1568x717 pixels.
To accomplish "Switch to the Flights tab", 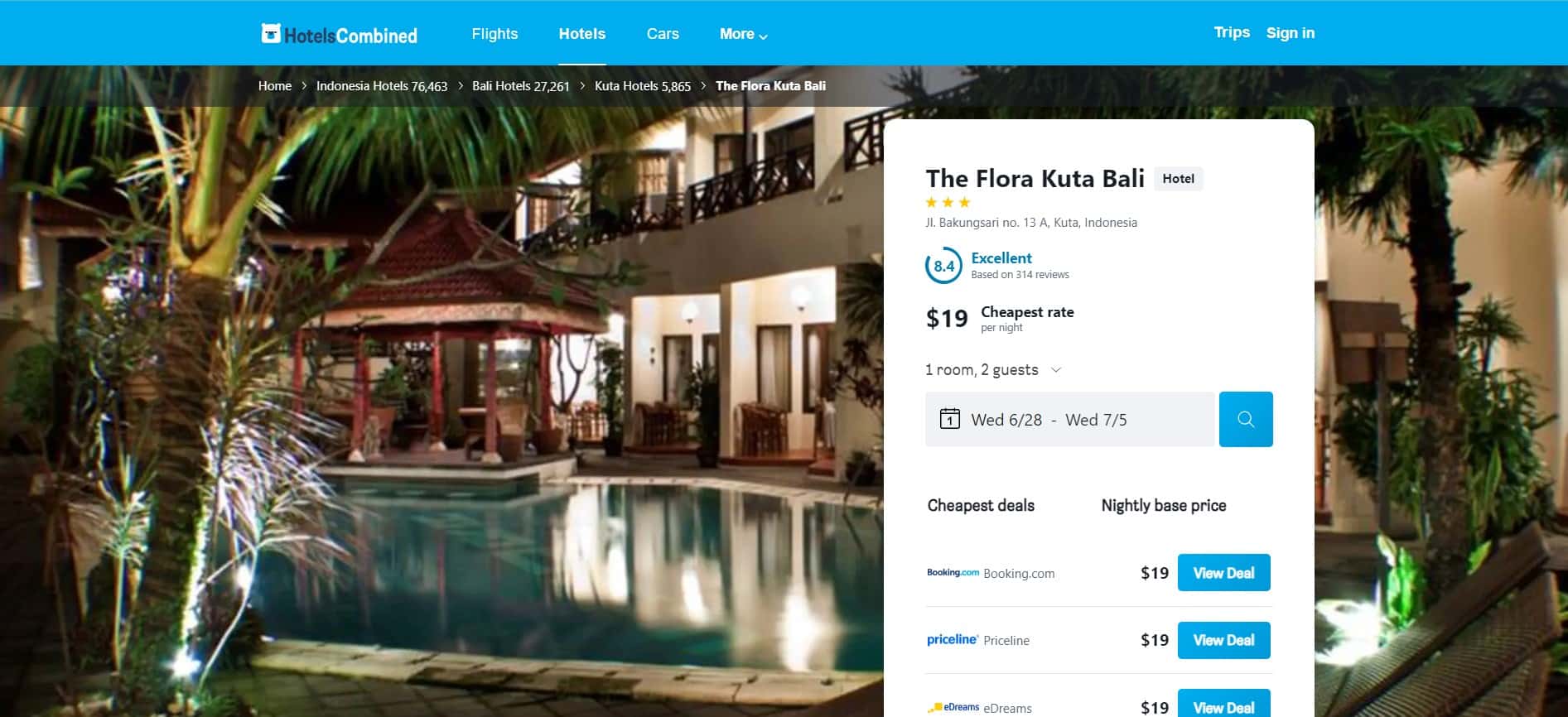I will [x=495, y=34].
